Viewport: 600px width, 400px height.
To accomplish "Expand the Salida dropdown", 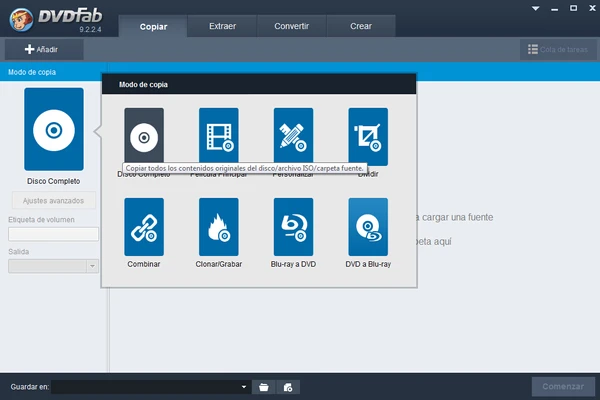I will point(92,266).
